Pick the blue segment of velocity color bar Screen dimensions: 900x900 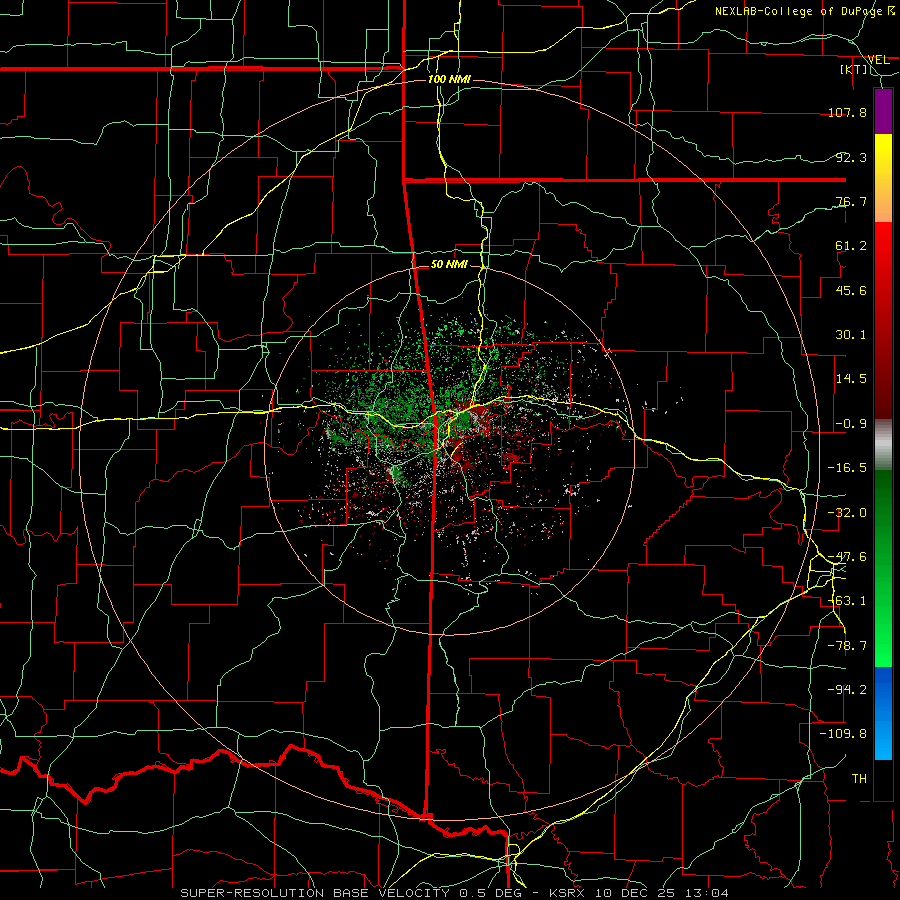(883, 713)
